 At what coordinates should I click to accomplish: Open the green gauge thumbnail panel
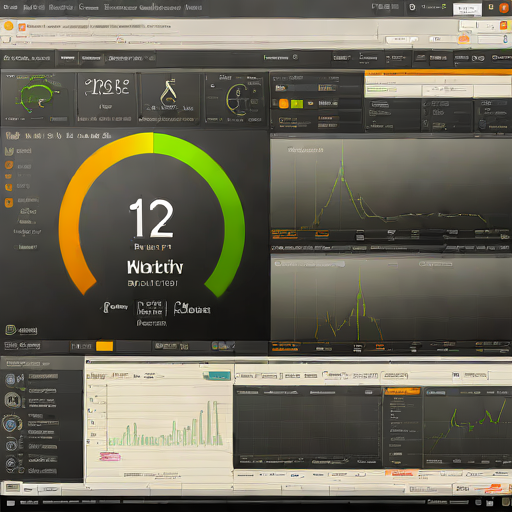click(x=38, y=98)
